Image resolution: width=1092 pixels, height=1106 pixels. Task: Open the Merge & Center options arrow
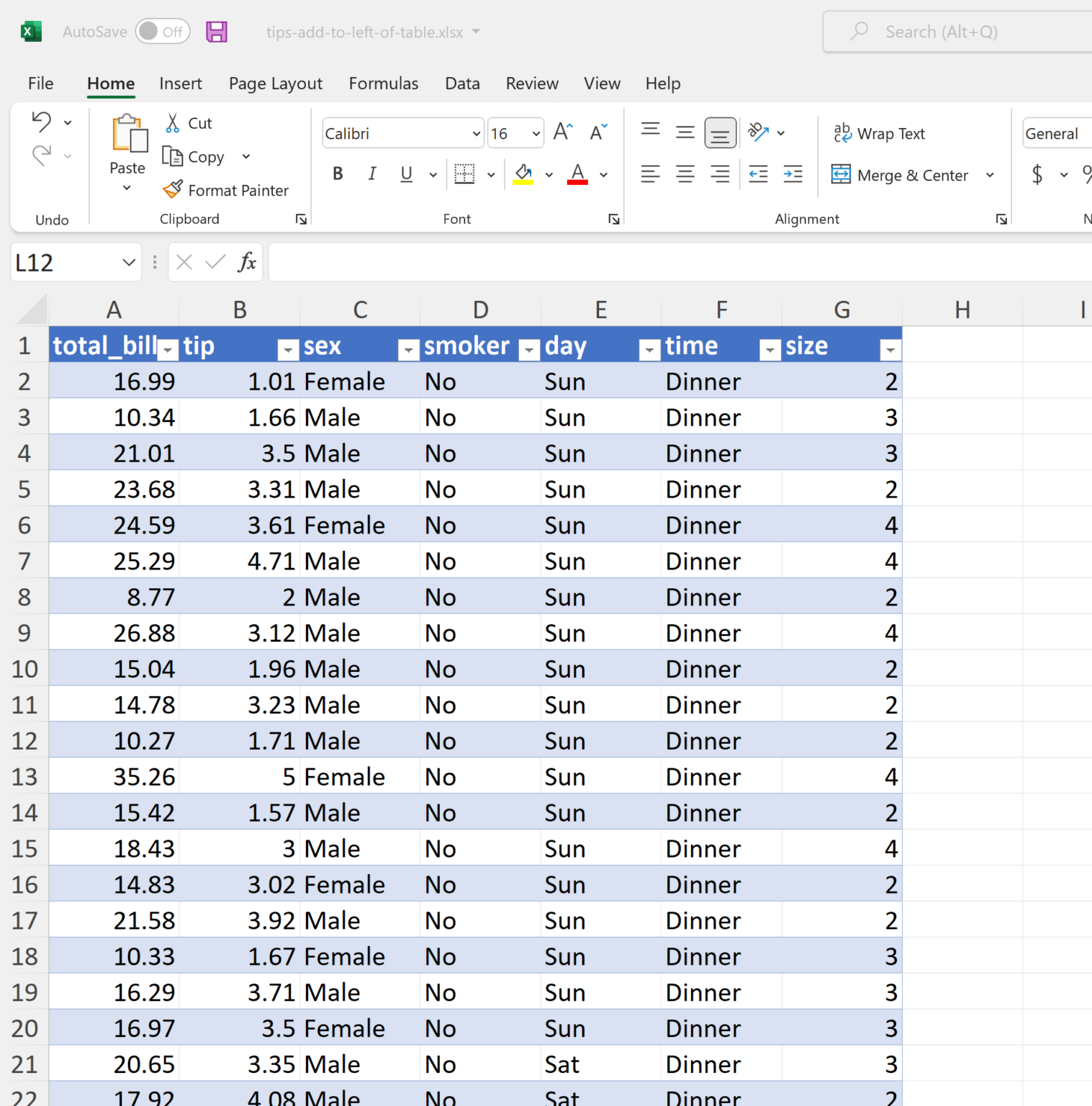tap(991, 175)
